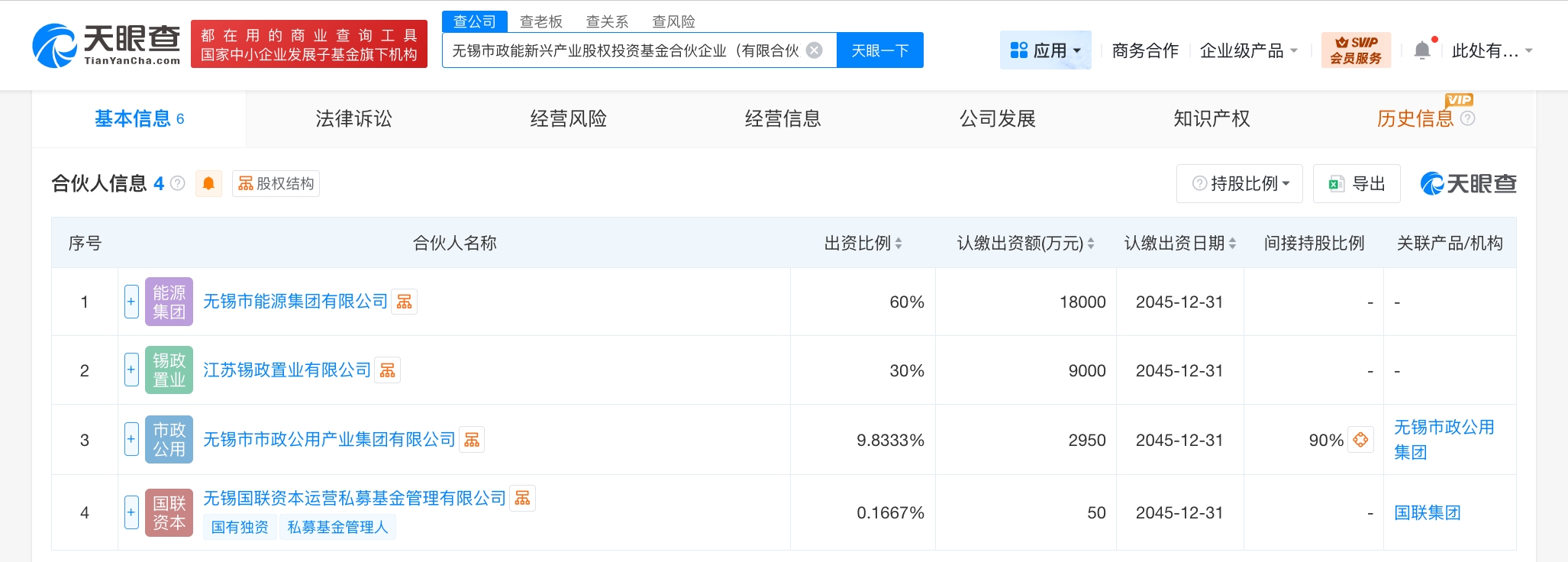Click the TianYanCha home logo
Image resolution: width=1568 pixels, height=562 pixels.
(x=107, y=44)
